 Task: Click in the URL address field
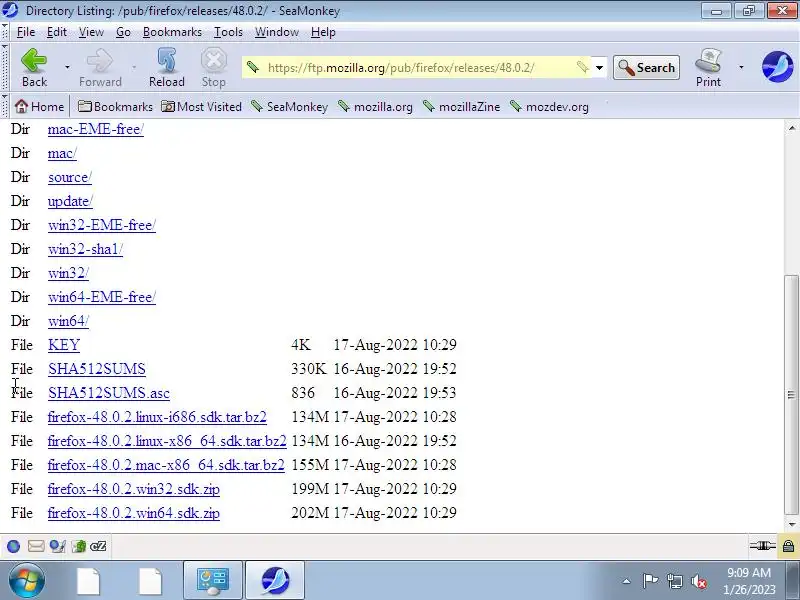click(x=416, y=68)
